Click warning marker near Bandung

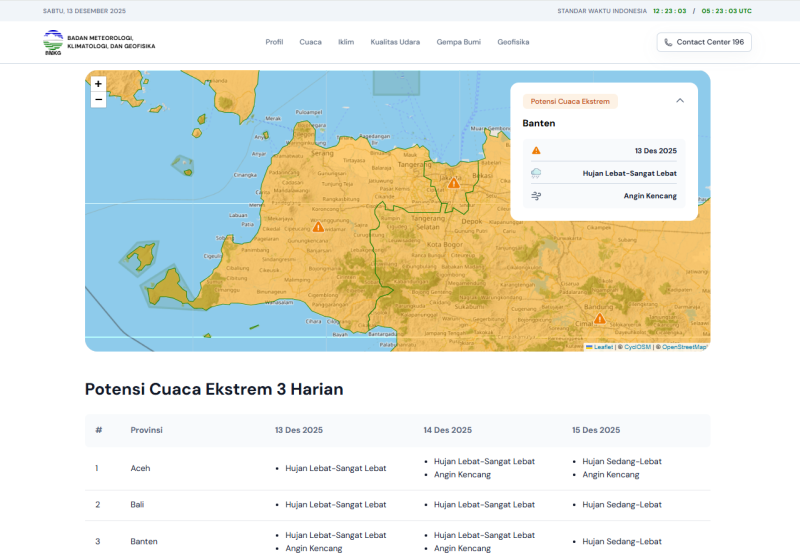[x=599, y=319]
